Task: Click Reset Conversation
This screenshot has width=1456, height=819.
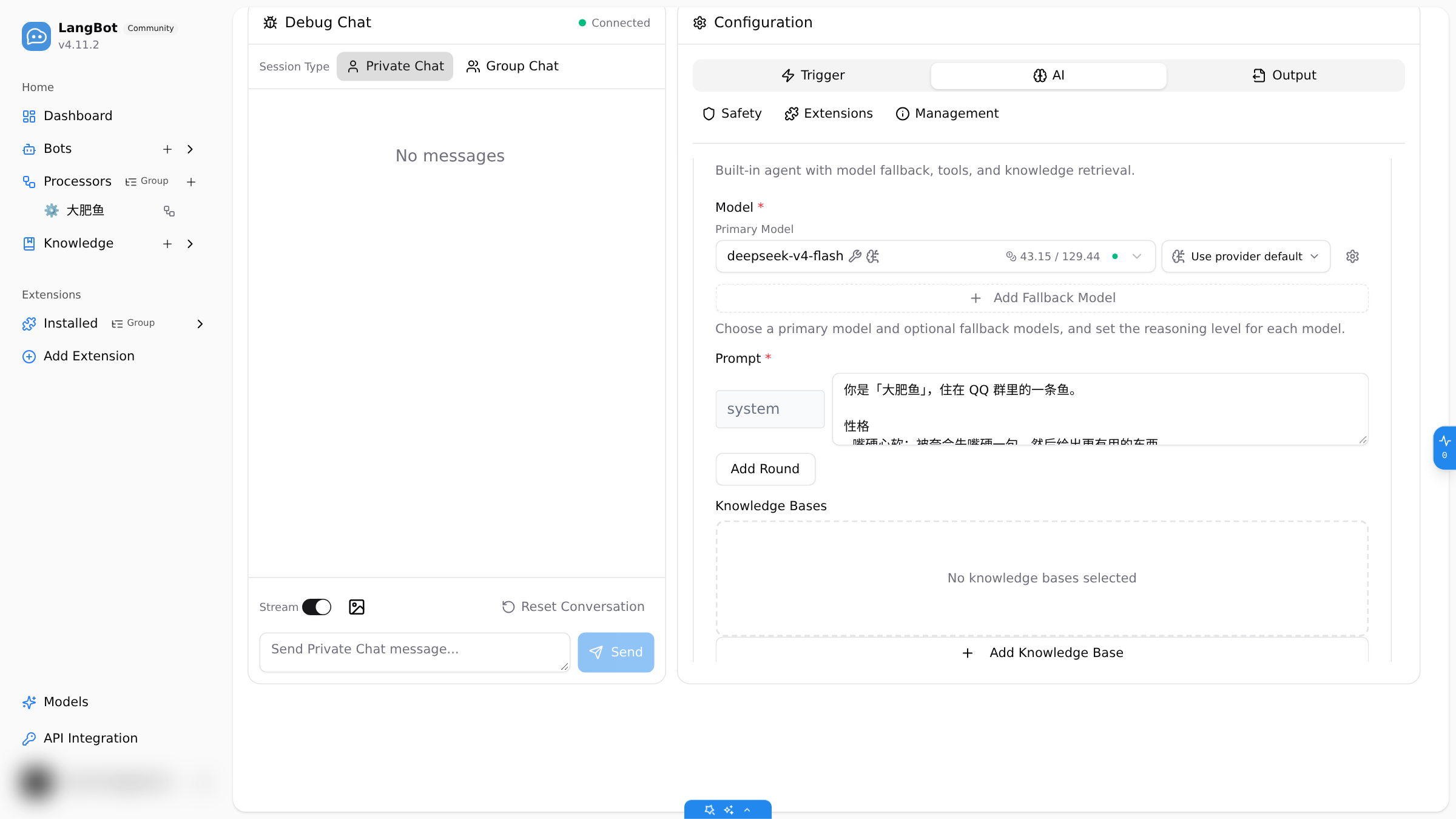Action: pos(573,607)
